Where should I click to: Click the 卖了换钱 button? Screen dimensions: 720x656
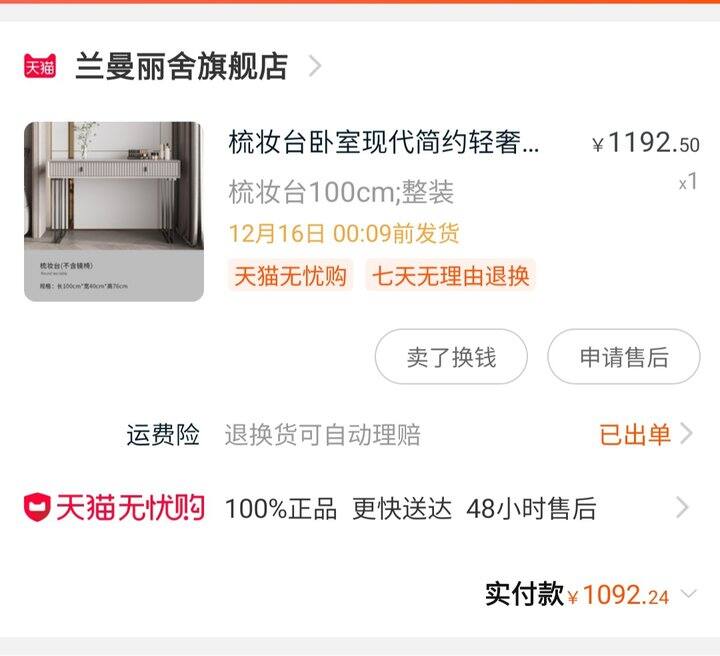[x=451, y=357]
